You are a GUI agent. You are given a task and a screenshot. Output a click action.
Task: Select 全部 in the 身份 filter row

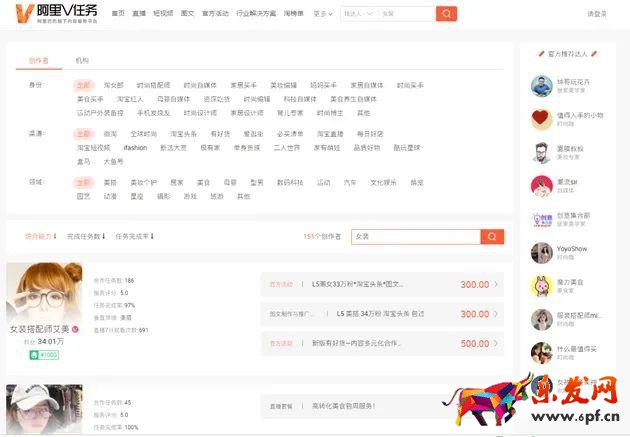(x=83, y=85)
